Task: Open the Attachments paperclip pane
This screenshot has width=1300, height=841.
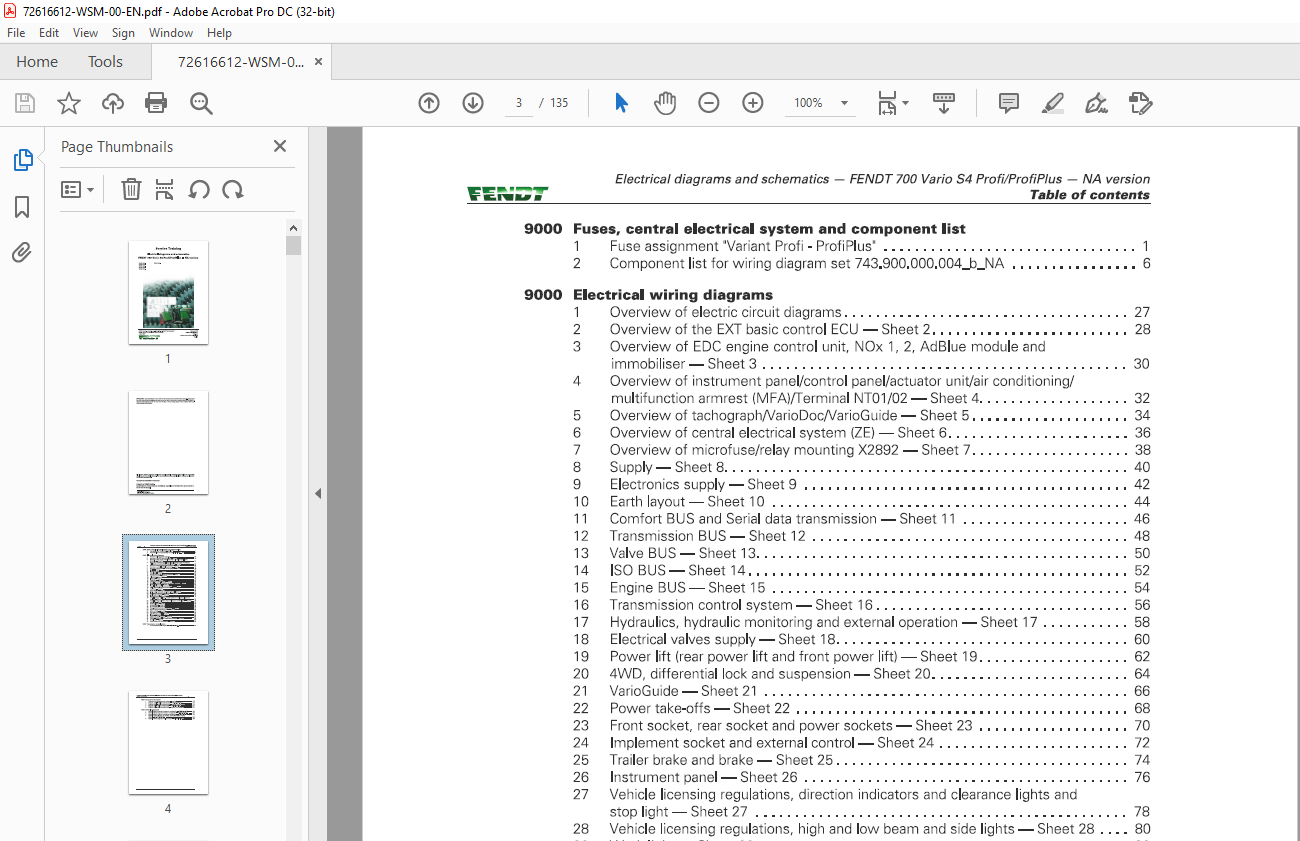Action: pos(22,253)
